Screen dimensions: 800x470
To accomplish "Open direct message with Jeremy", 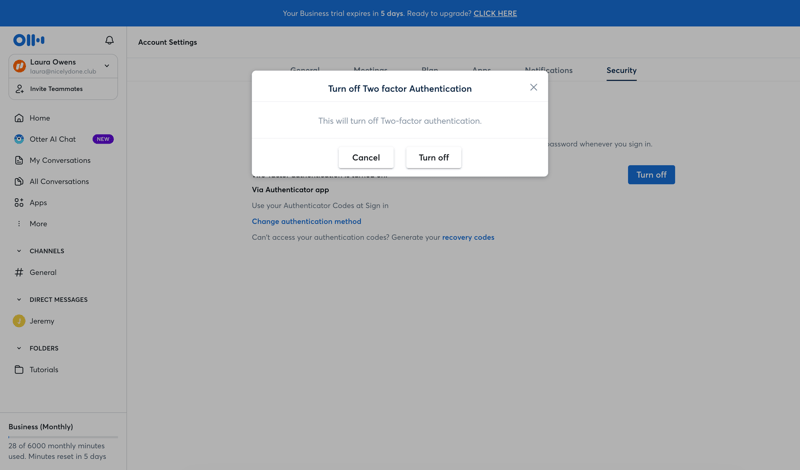I will [42, 321].
